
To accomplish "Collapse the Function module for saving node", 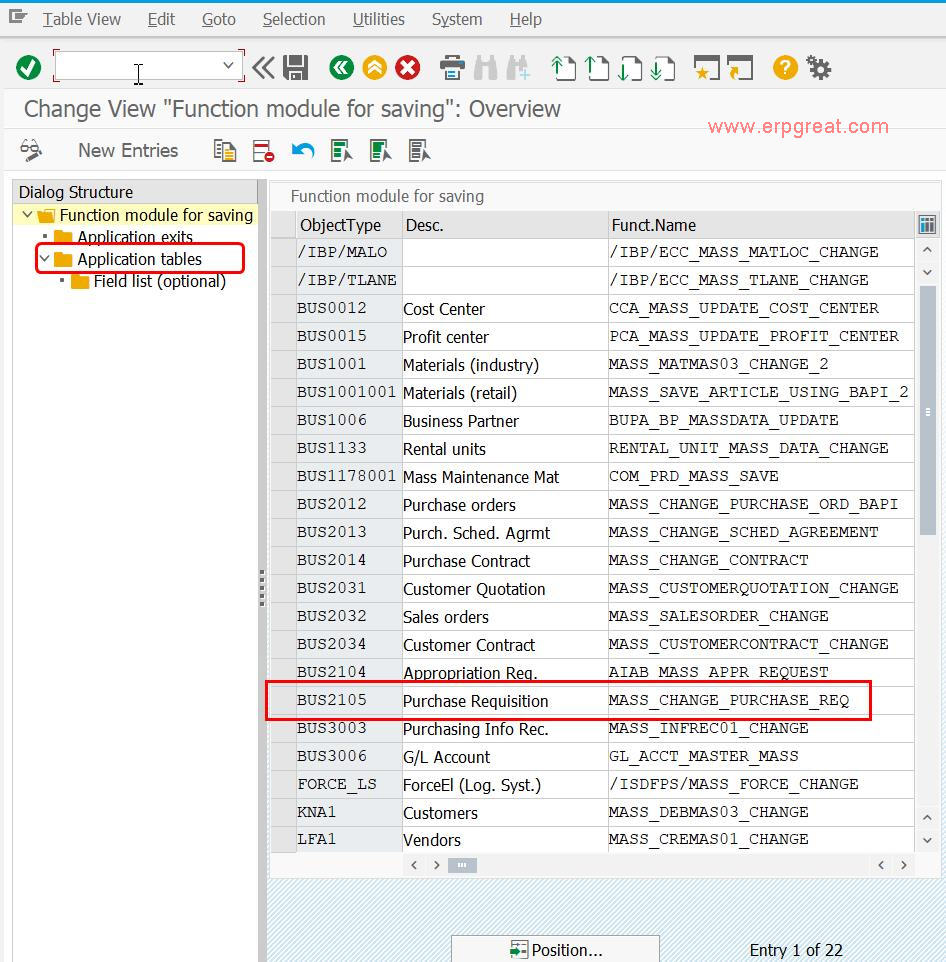I will 27,215.
